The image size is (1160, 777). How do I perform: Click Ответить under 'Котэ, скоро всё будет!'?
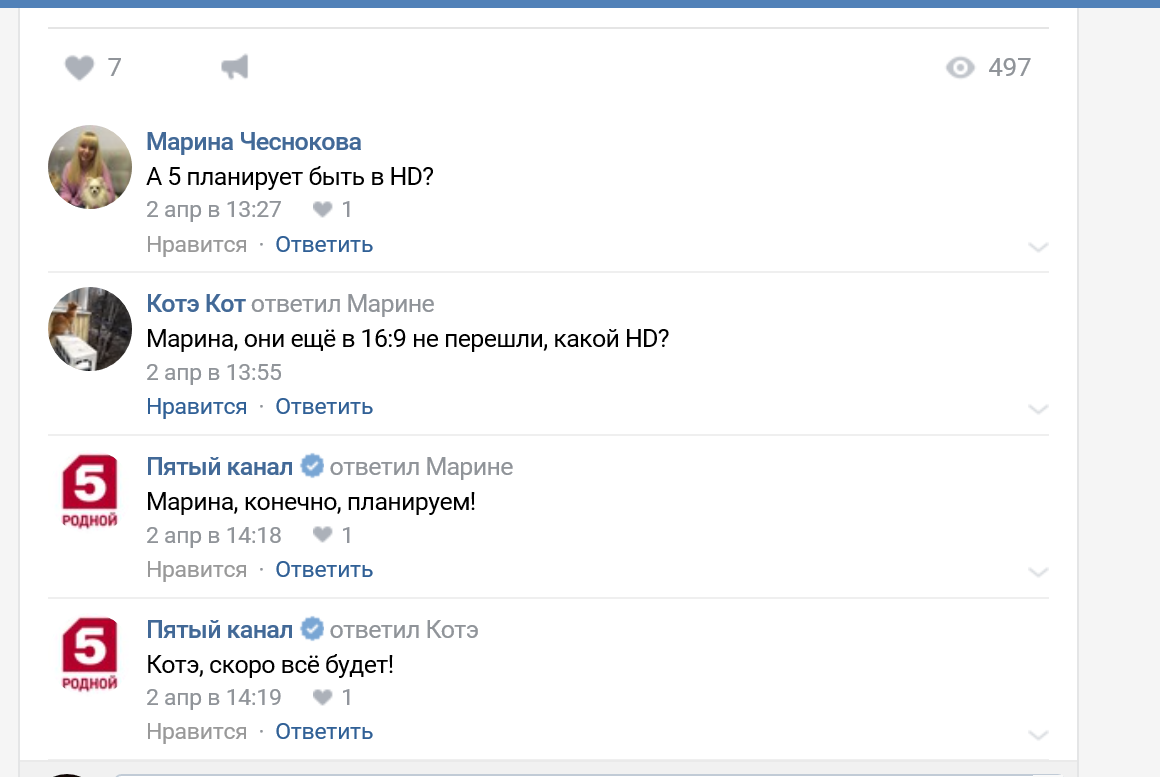pos(324,732)
